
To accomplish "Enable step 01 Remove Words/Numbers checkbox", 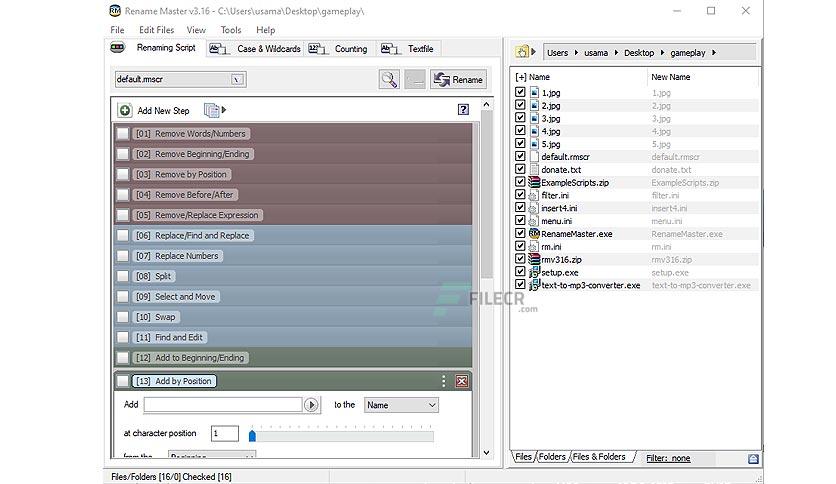I will pyautogui.click(x=123, y=134).
